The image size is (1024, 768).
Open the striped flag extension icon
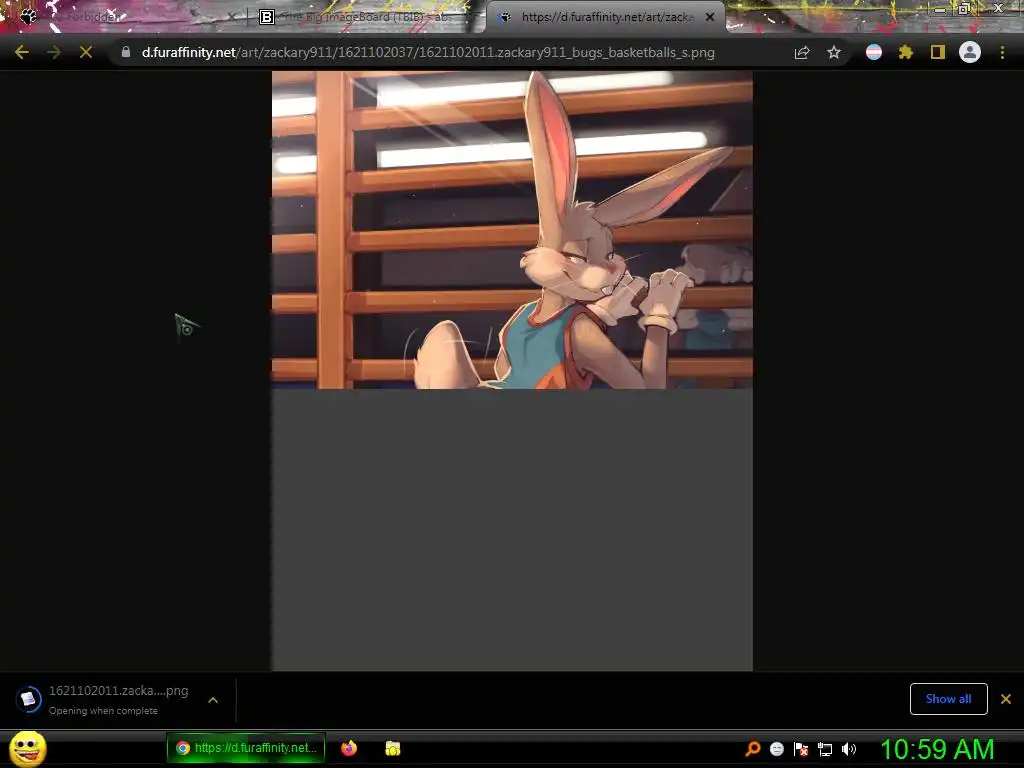[x=874, y=52]
